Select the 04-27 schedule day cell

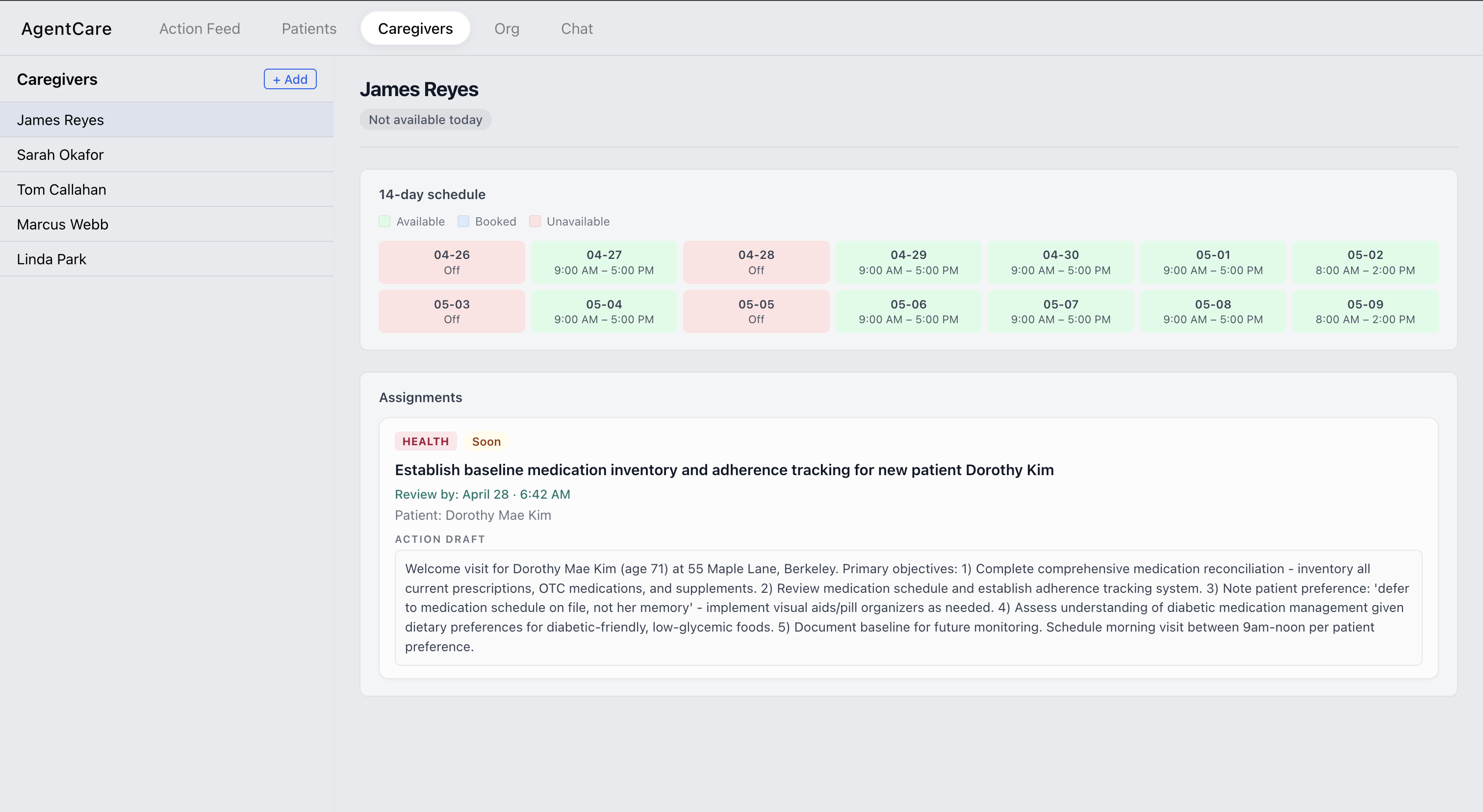click(x=603, y=262)
